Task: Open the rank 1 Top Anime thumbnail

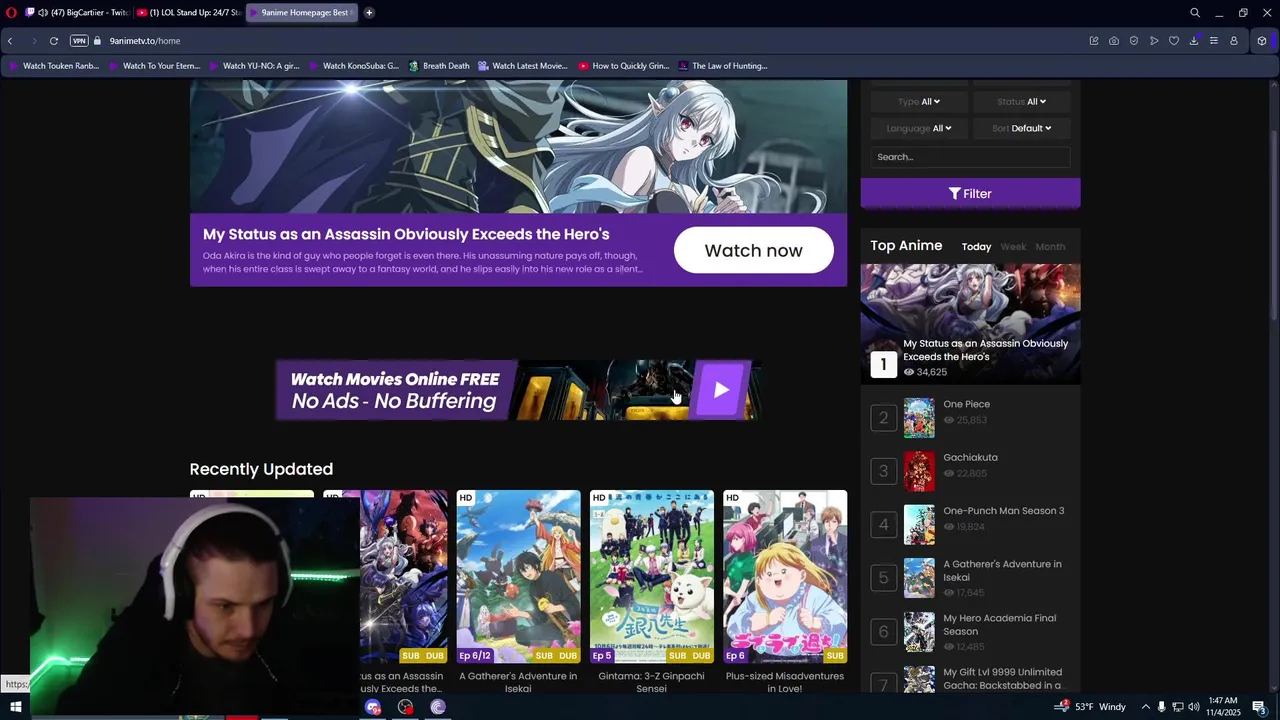Action: point(970,323)
